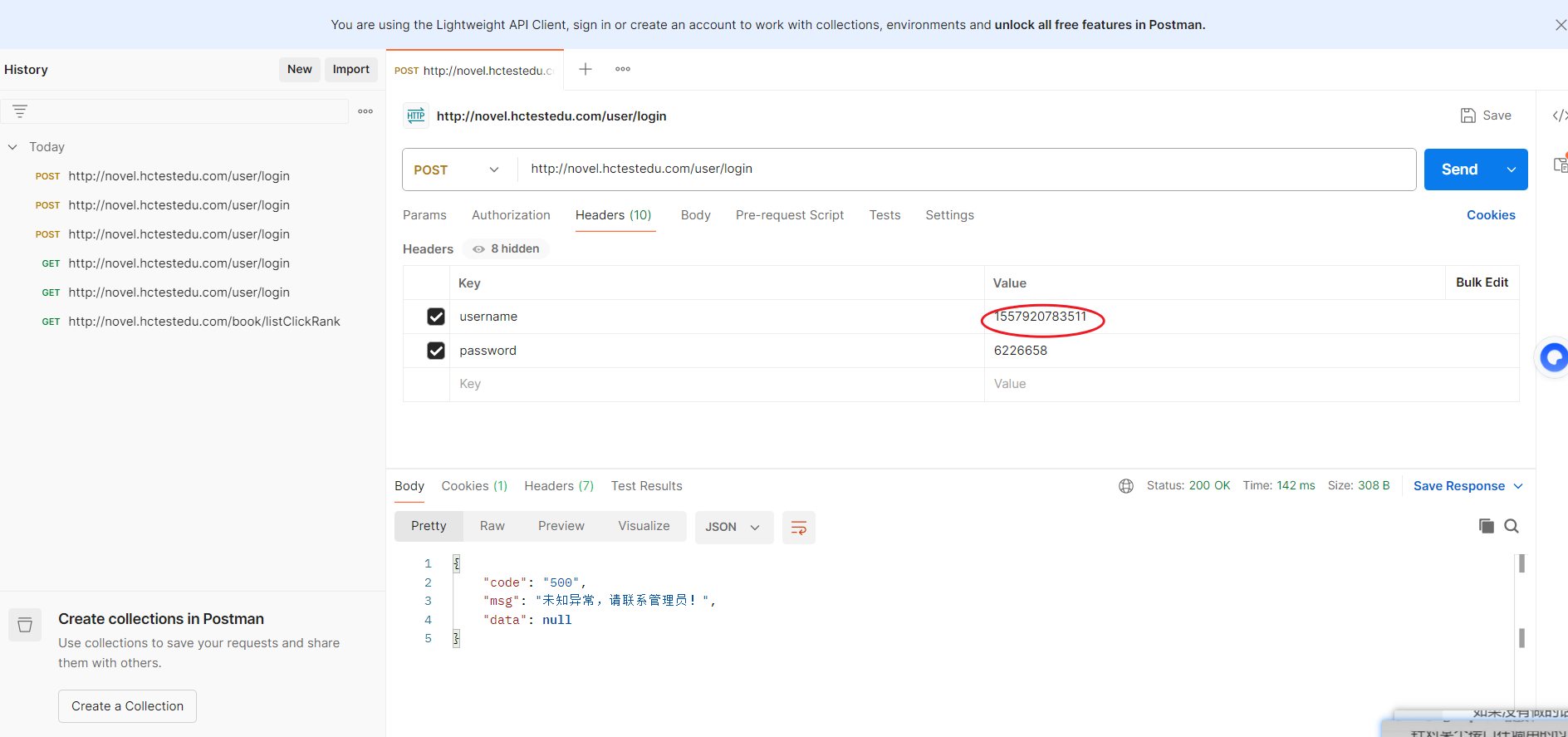Screen dimensions: 1568x737
Task: Select the Raw view mode
Action: point(492,526)
